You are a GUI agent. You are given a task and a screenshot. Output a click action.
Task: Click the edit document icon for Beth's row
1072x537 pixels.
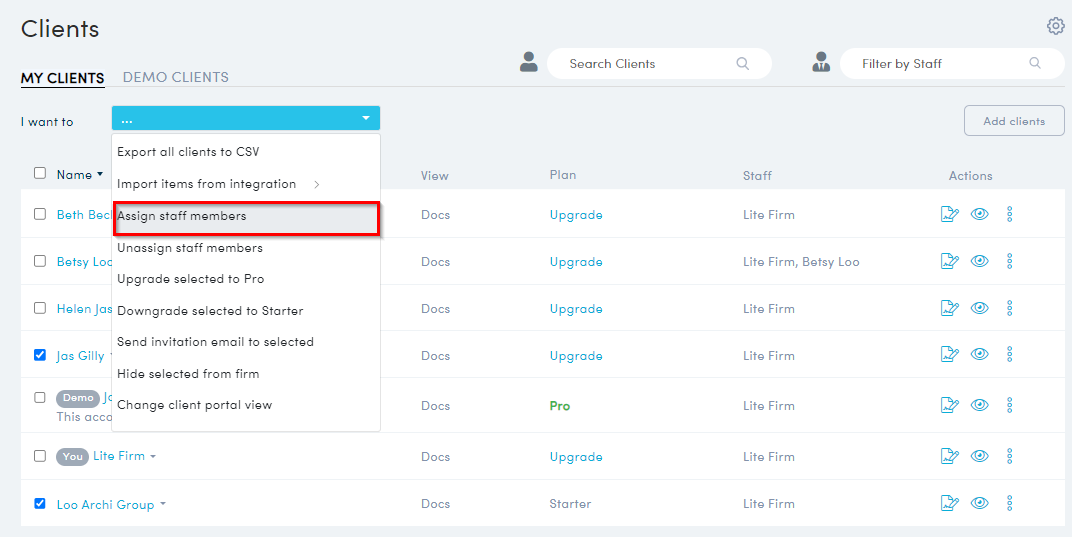tap(950, 214)
